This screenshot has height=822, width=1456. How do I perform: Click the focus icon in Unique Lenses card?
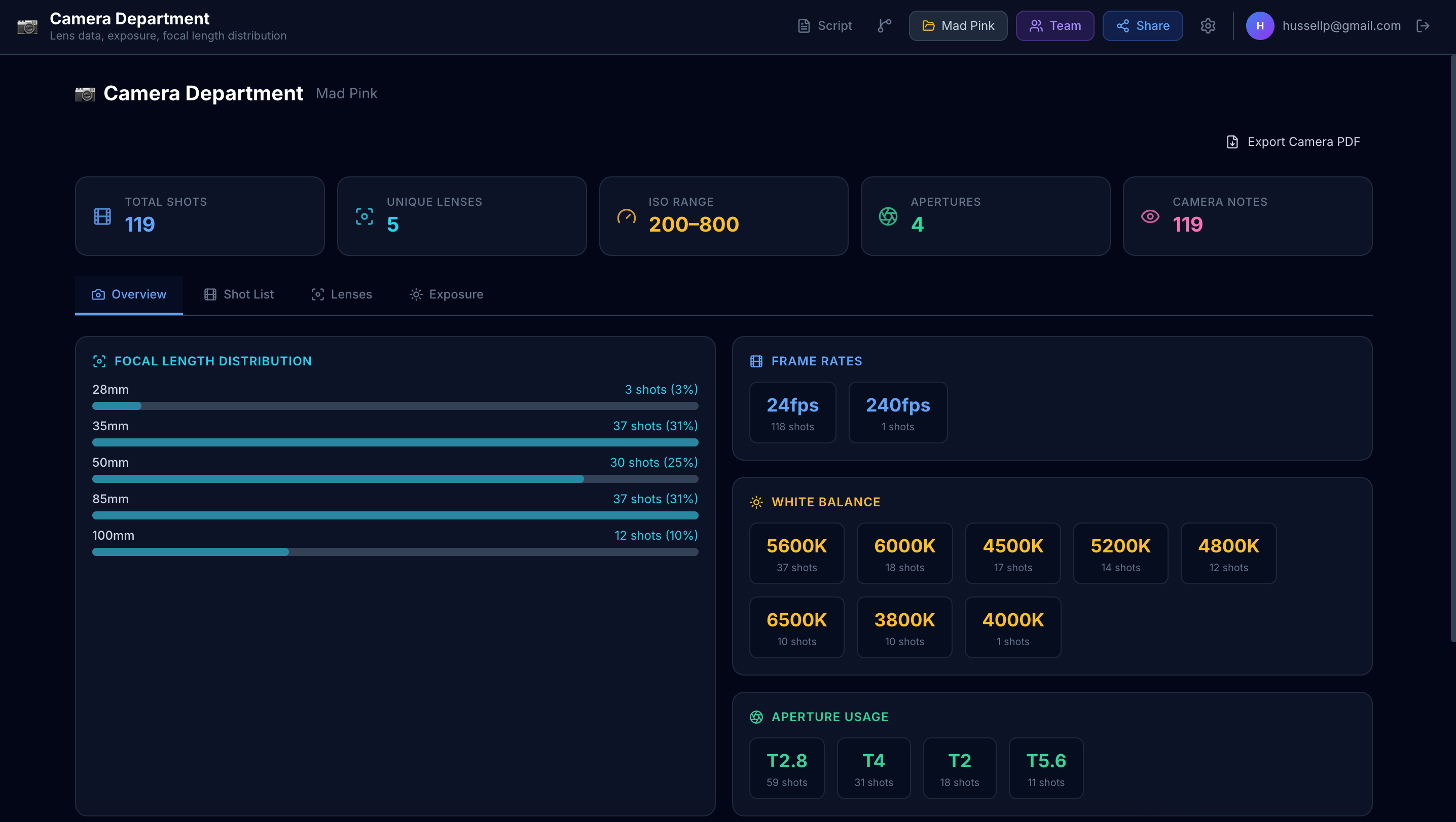coord(365,216)
